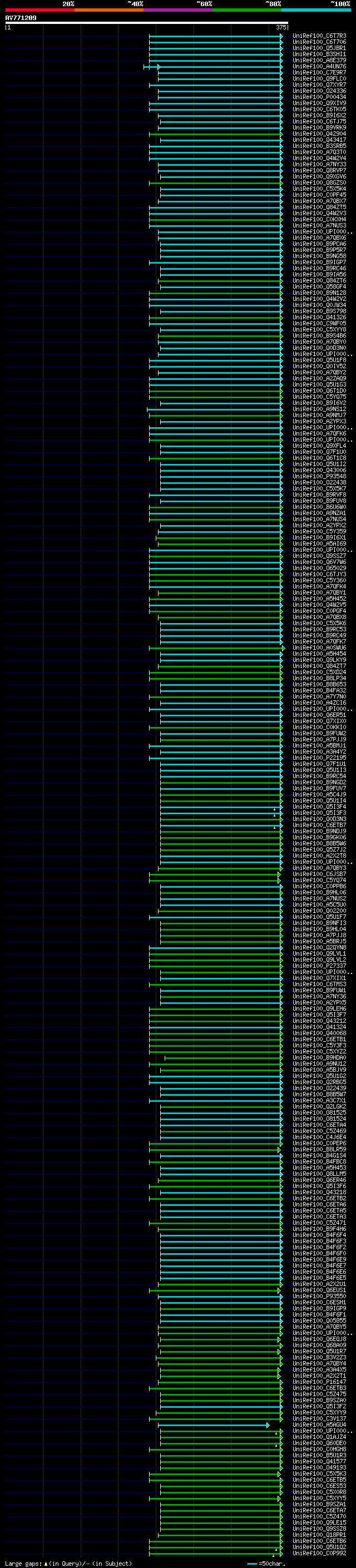This screenshot has height=1568, width=356.
Task: Click the cyan ~100% legend segment
Action: click(317, 10)
